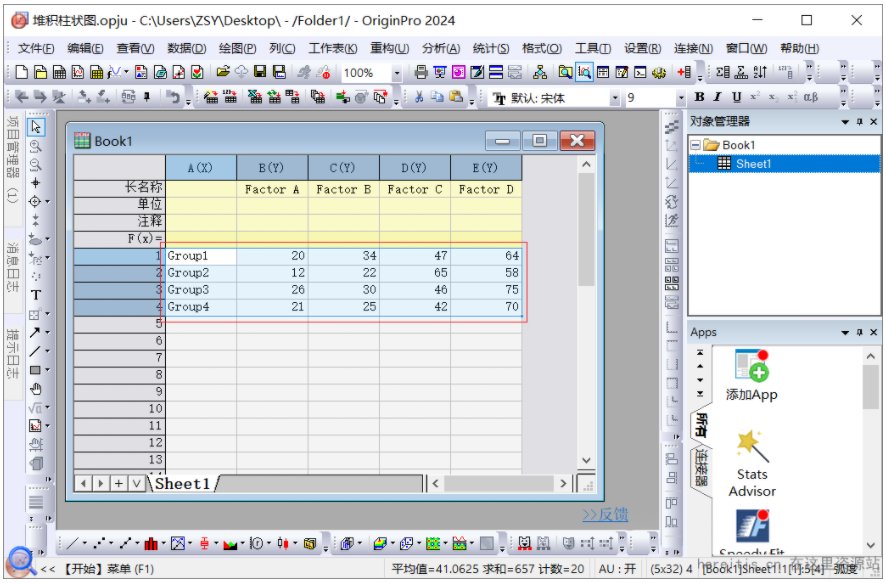Viewport: 886px width, 583px height.
Task: Toggle pin on Object Manager panel
Action: [859, 121]
